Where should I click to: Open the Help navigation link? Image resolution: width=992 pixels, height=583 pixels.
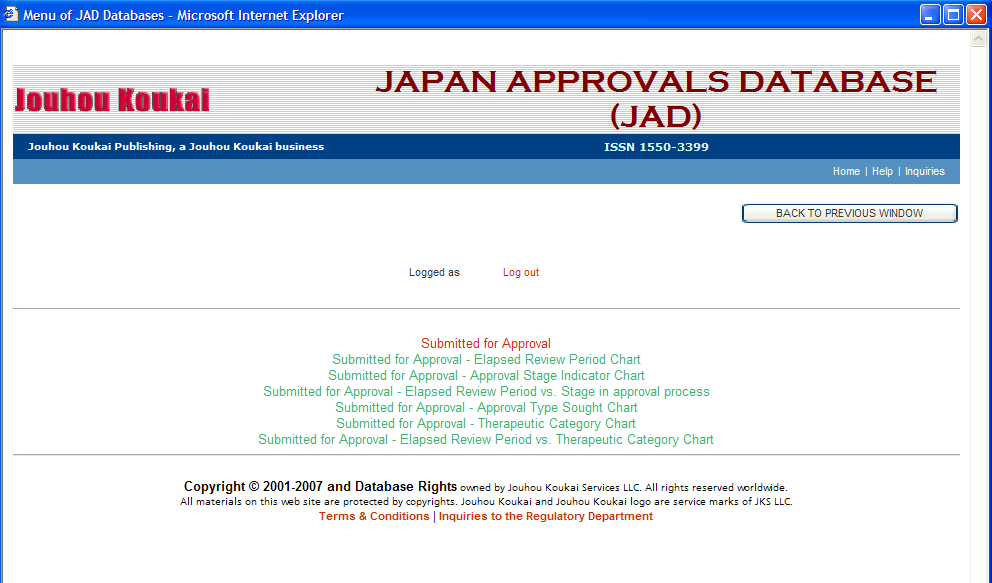(882, 171)
